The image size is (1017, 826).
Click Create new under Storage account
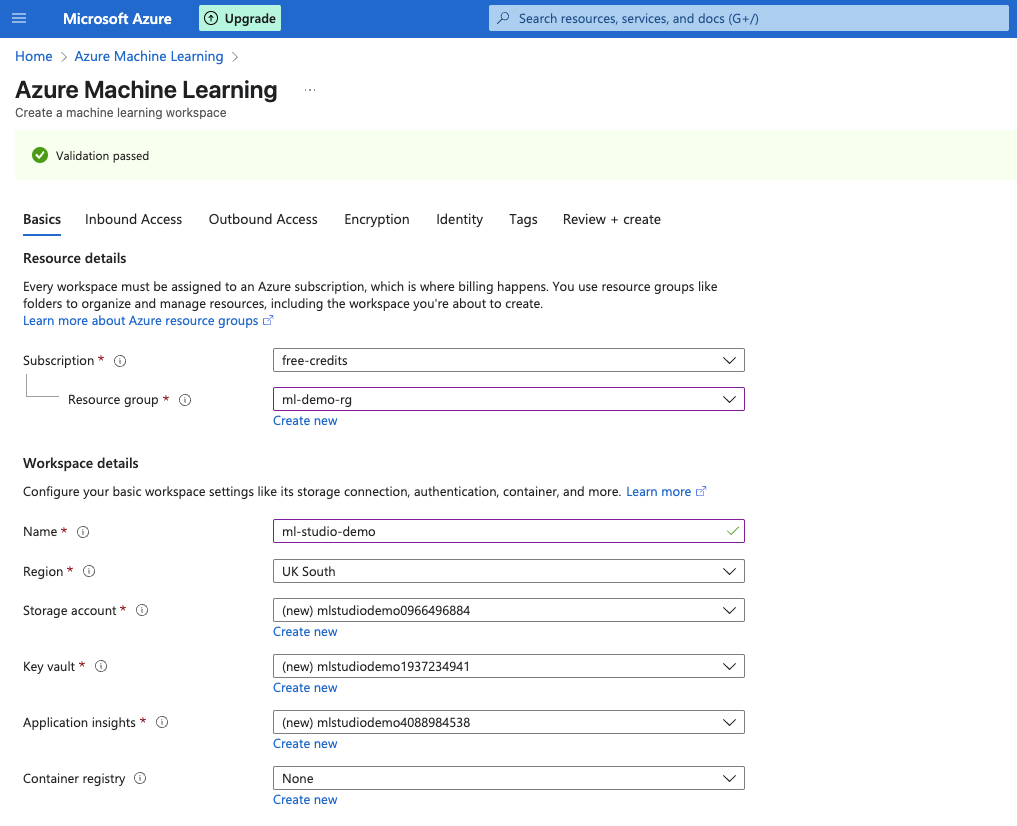305,632
